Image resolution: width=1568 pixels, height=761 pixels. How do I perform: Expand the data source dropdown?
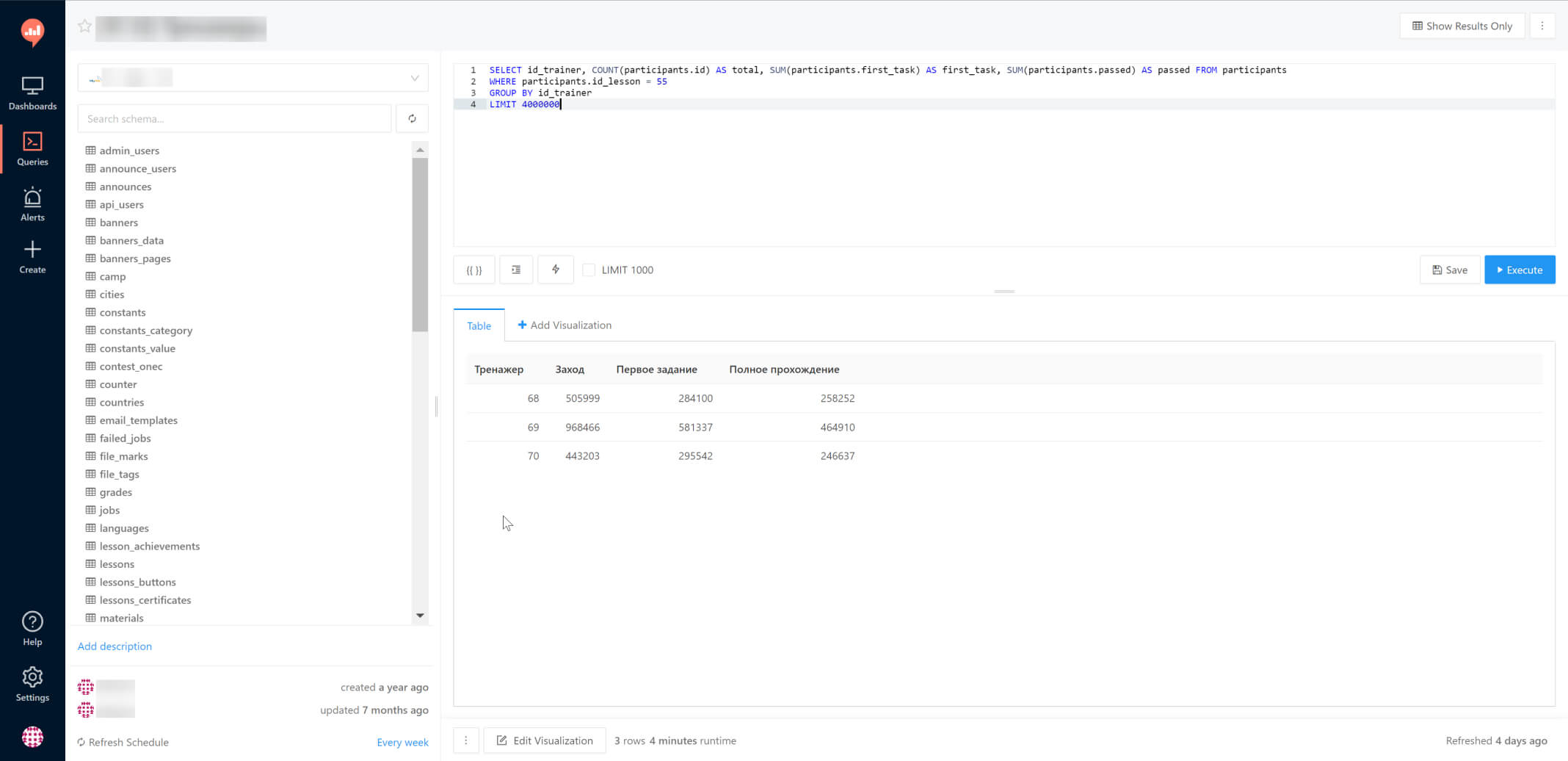pyautogui.click(x=253, y=78)
